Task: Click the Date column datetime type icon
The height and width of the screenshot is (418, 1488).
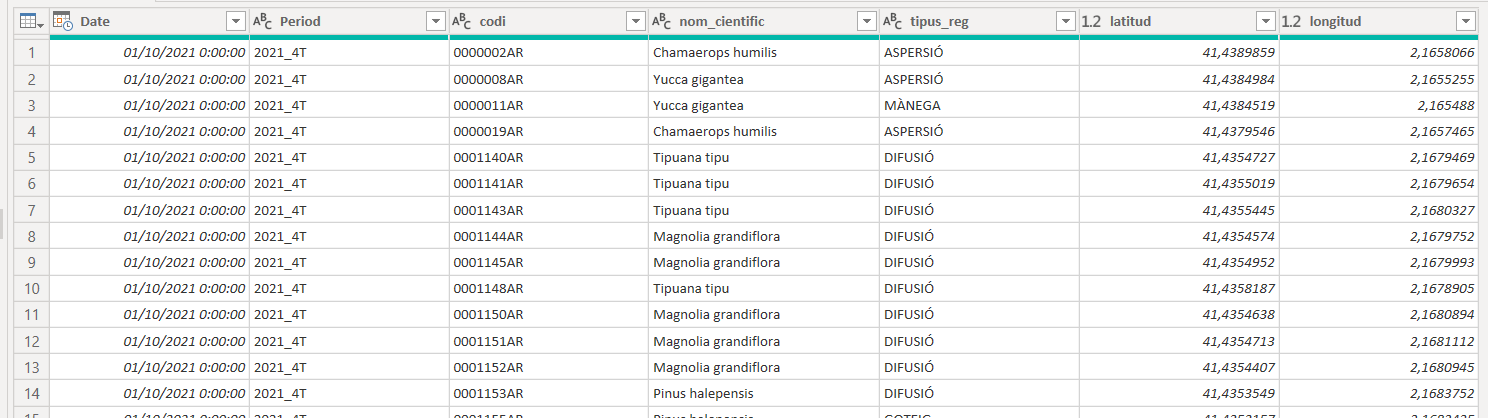Action: coord(63,21)
